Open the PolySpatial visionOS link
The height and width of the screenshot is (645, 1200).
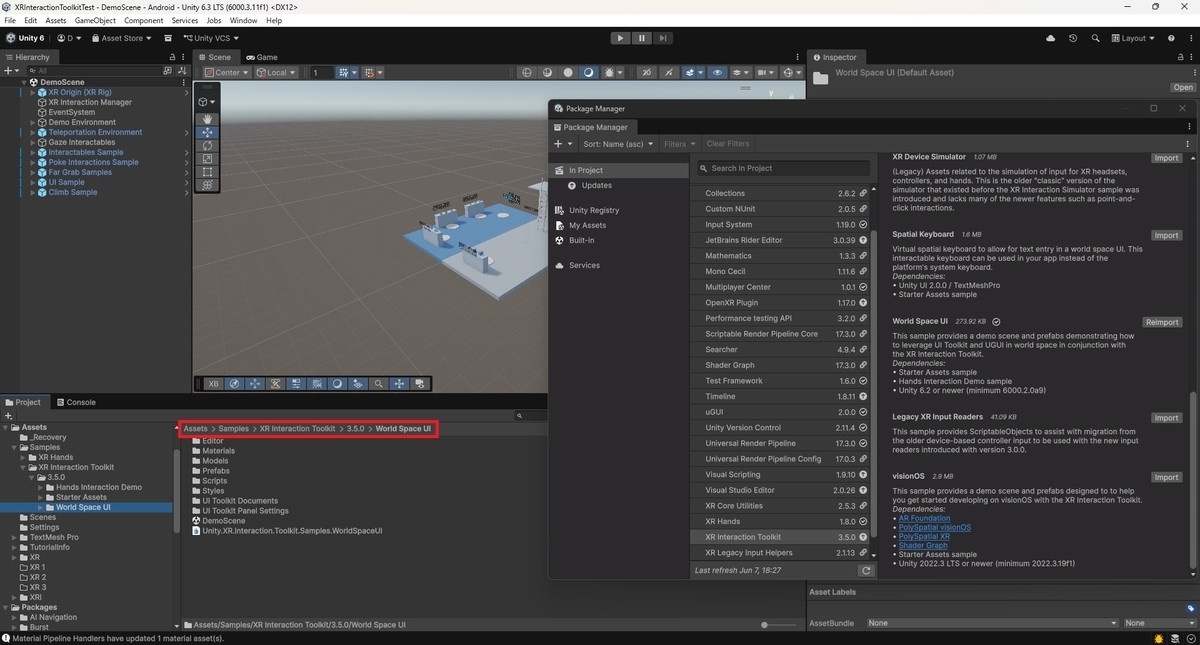pyautogui.click(x=934, y=527)
